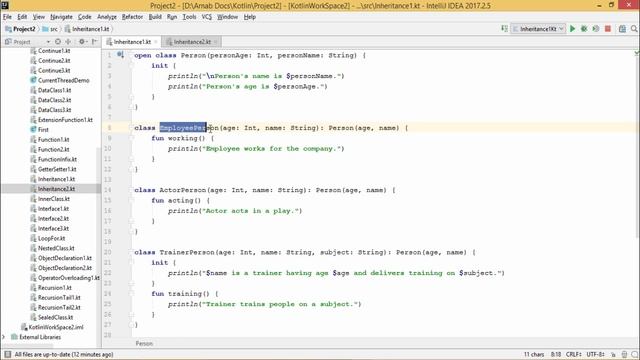Screen dimensions: 640x360
Task: Open the Build menu
Action: click(155, 17)
